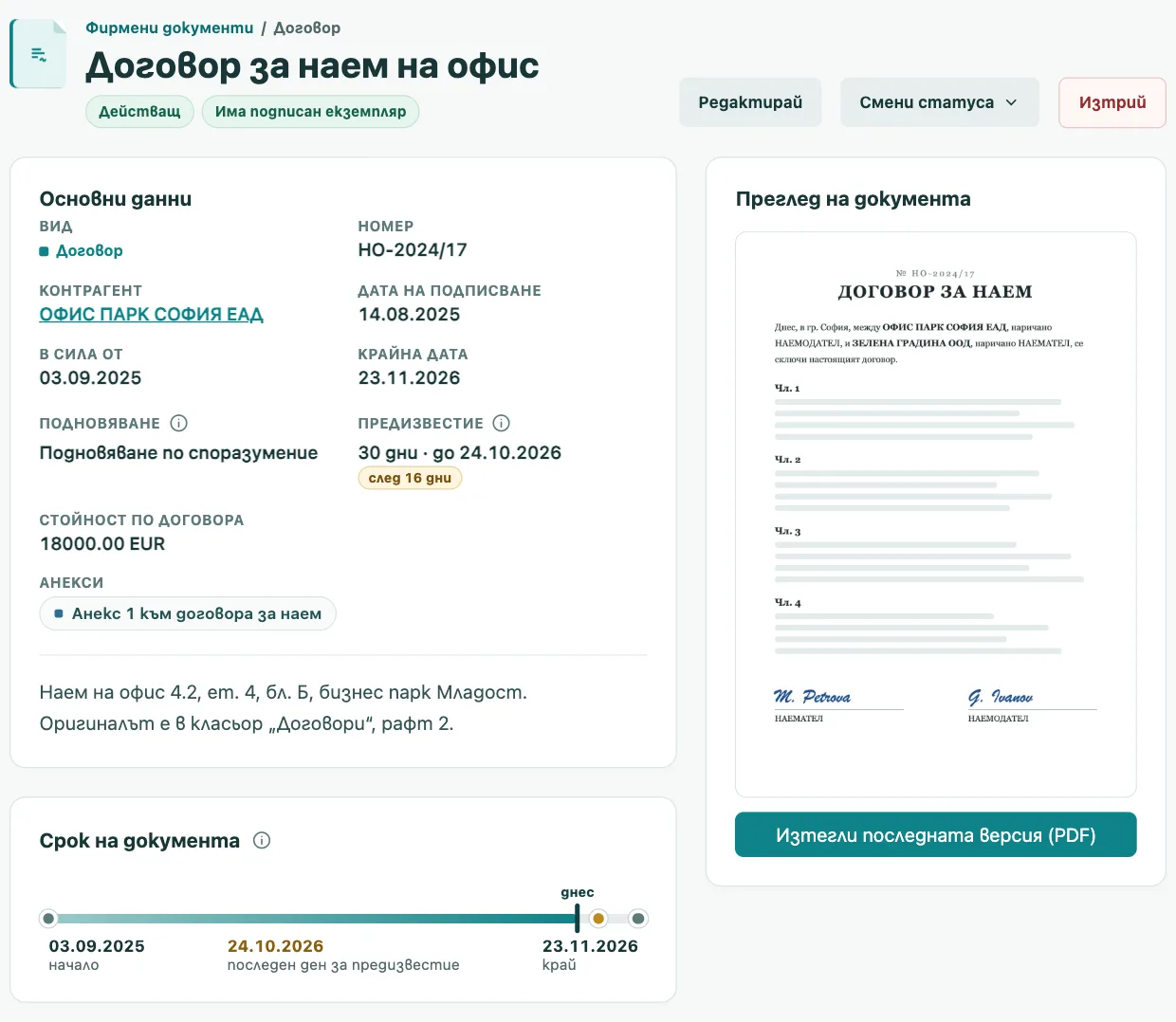
Task: Click the contract value 18000.00 EUR
Action: click(x=102, y=543)
